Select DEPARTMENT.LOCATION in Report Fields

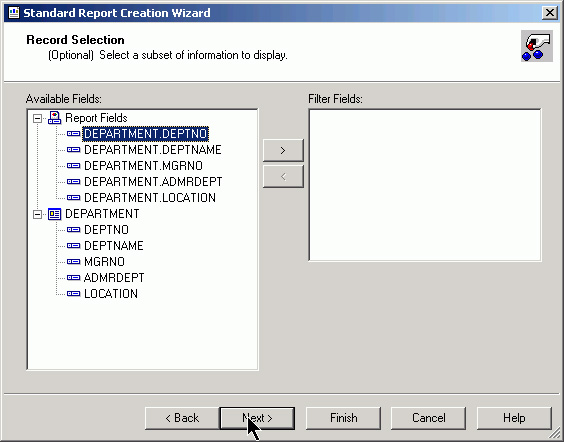click(x=150, y=198)
